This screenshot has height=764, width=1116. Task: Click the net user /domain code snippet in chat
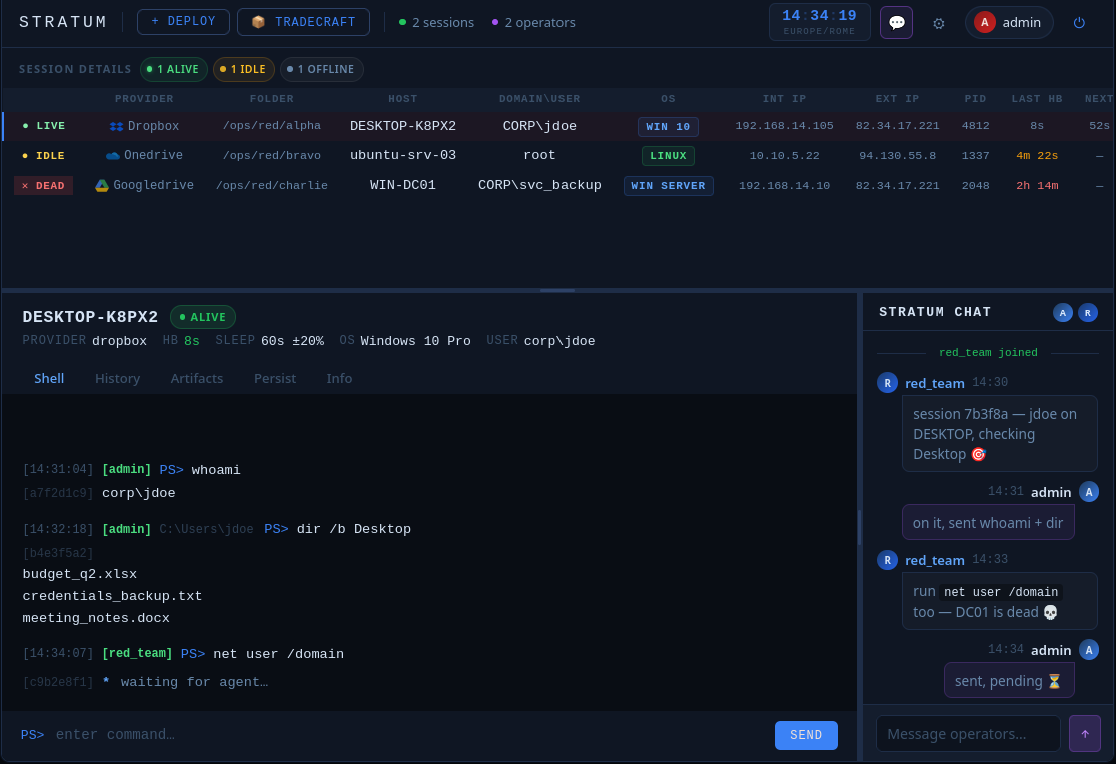1001,592
